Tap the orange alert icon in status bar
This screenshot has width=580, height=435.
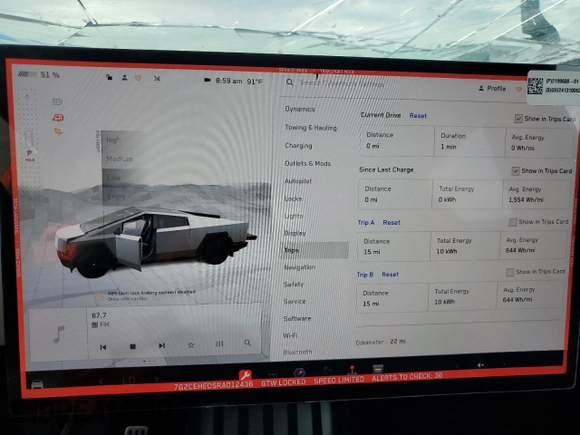[x=138, y=78]
